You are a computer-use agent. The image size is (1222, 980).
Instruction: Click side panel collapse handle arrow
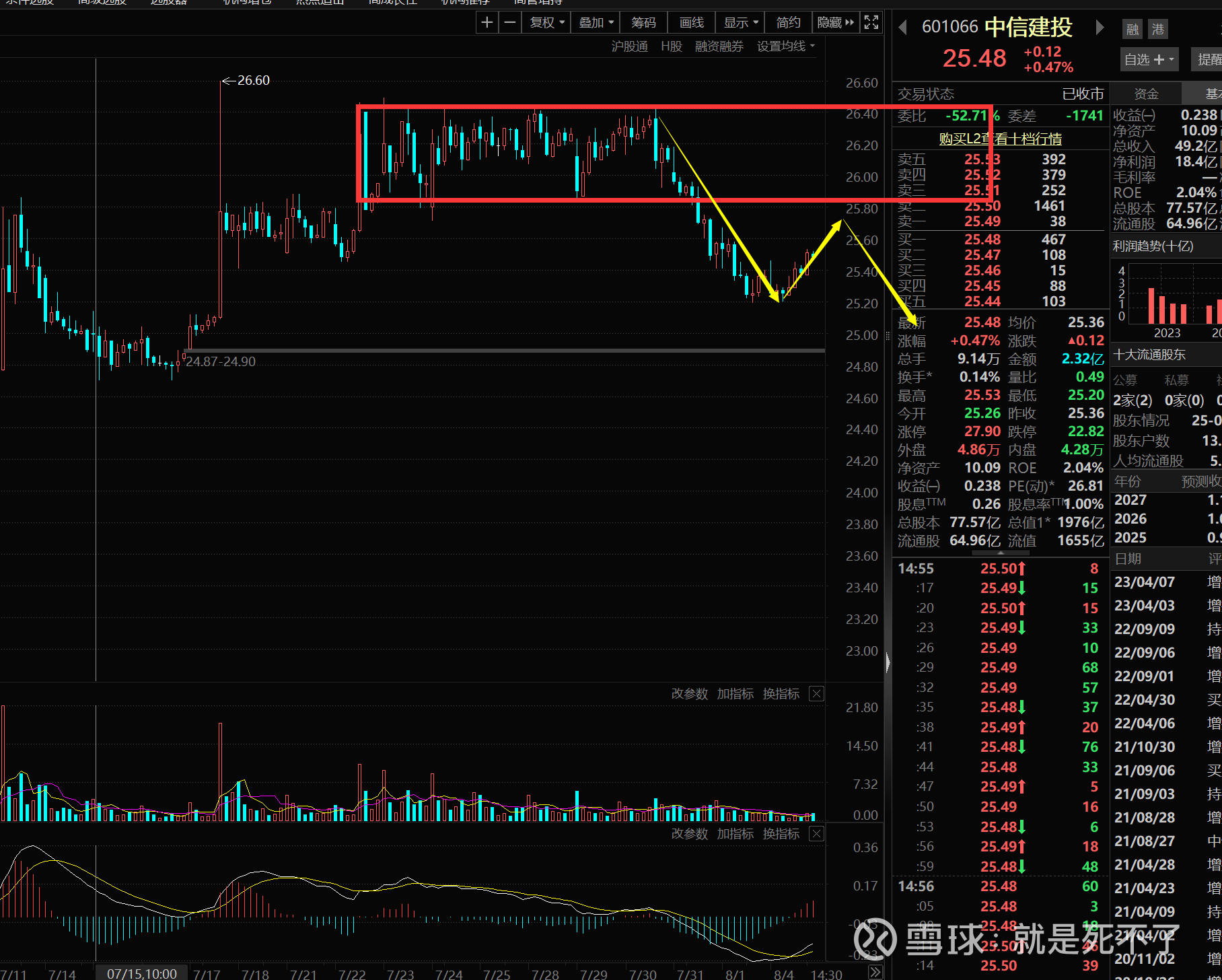(888, 662)
